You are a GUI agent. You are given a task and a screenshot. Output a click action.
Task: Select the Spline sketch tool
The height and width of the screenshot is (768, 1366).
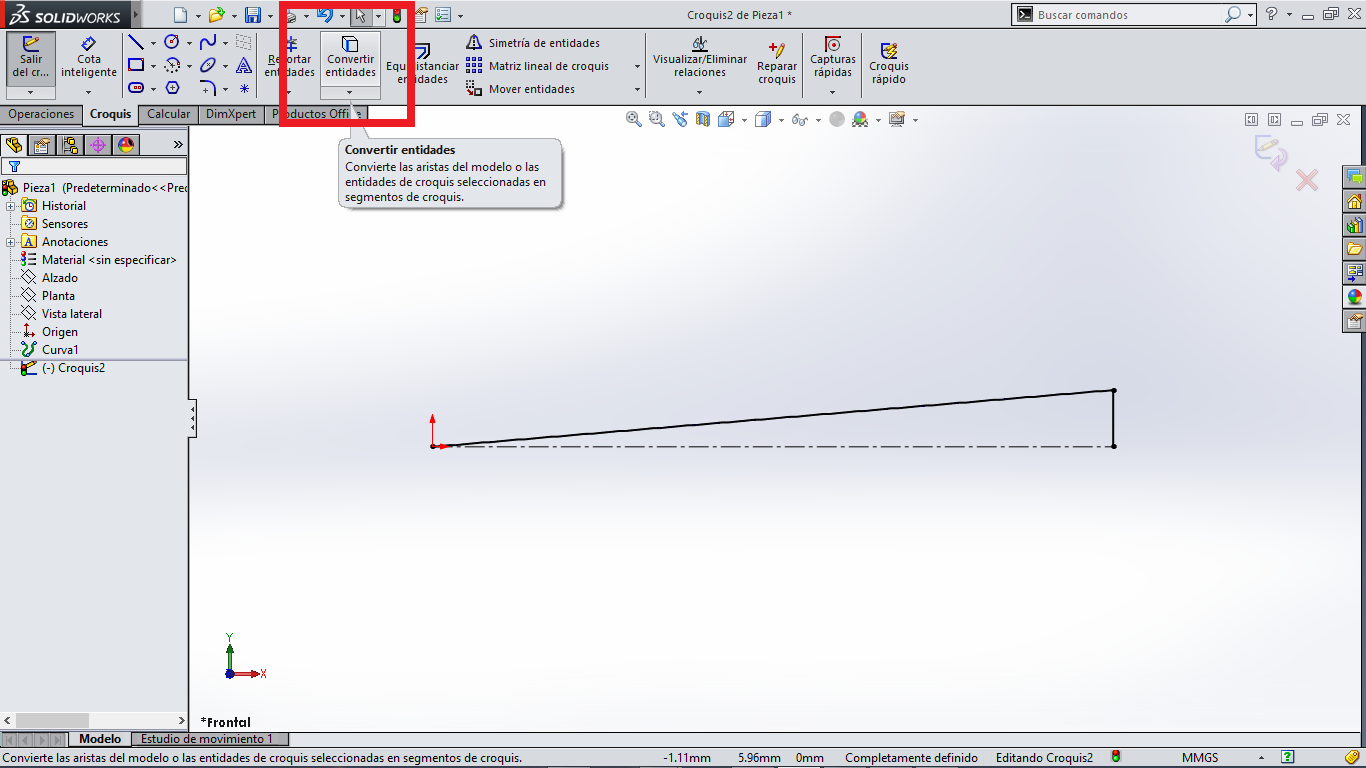click(x=208, y=42)
